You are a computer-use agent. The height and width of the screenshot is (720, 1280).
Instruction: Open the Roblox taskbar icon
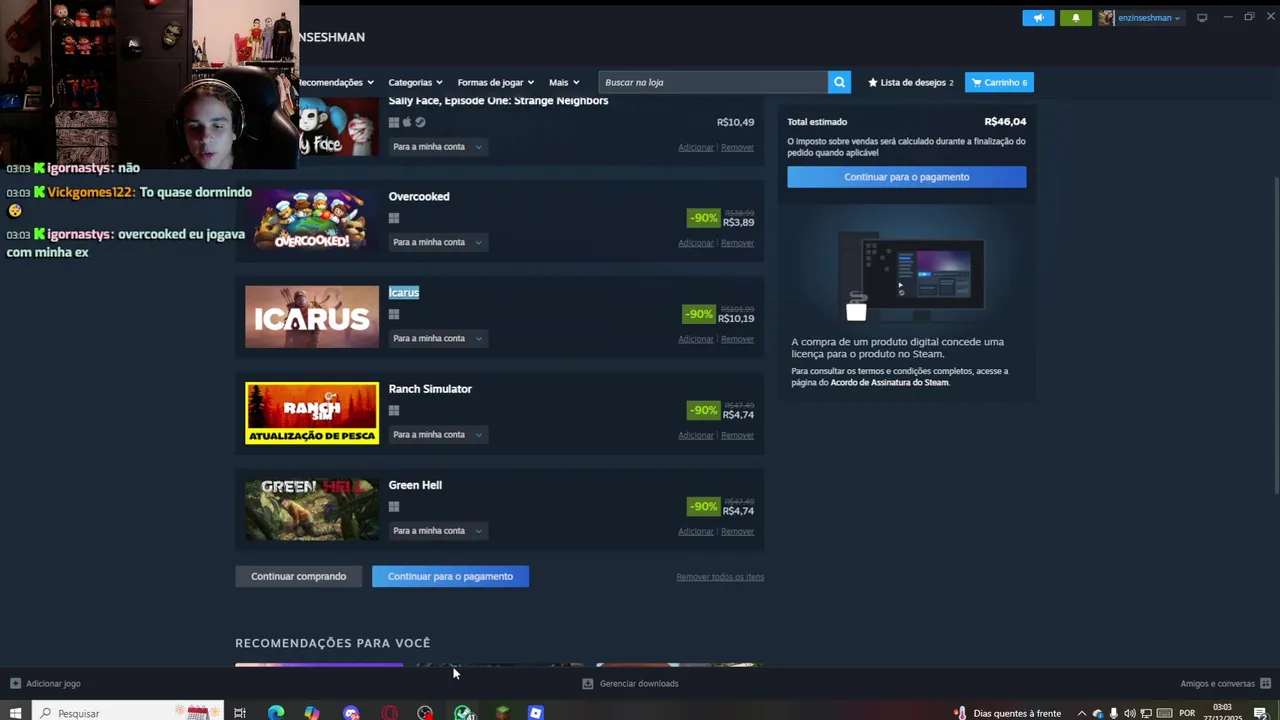click(x=536, y=713)
